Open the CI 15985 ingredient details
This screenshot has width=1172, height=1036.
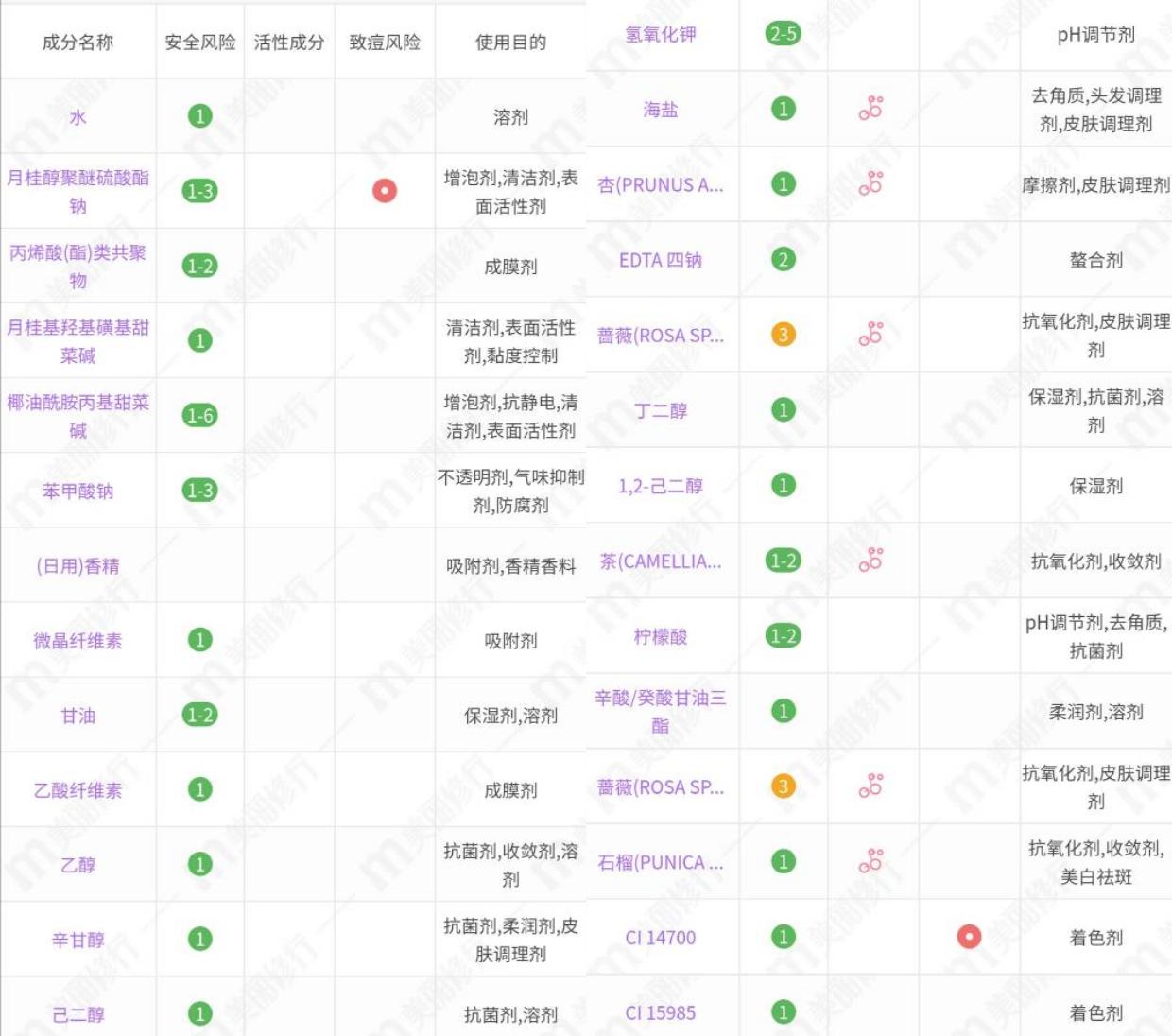pyautogui.click(x=664, y=1013)
